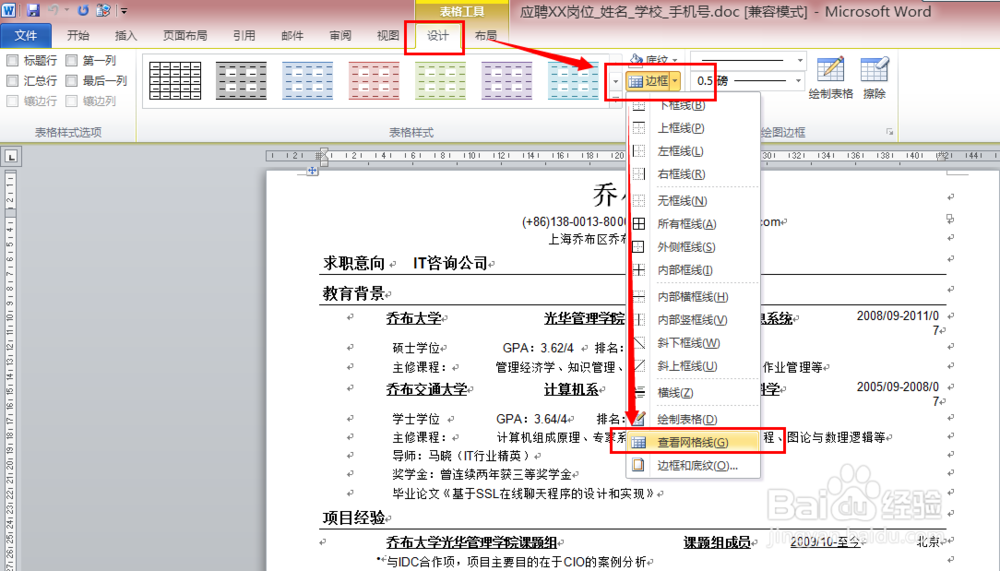The width and height of the screenshot is (1000, 571).
Task: Toggle the 最后一列 last column checkbox
Action: click(71, 81)
